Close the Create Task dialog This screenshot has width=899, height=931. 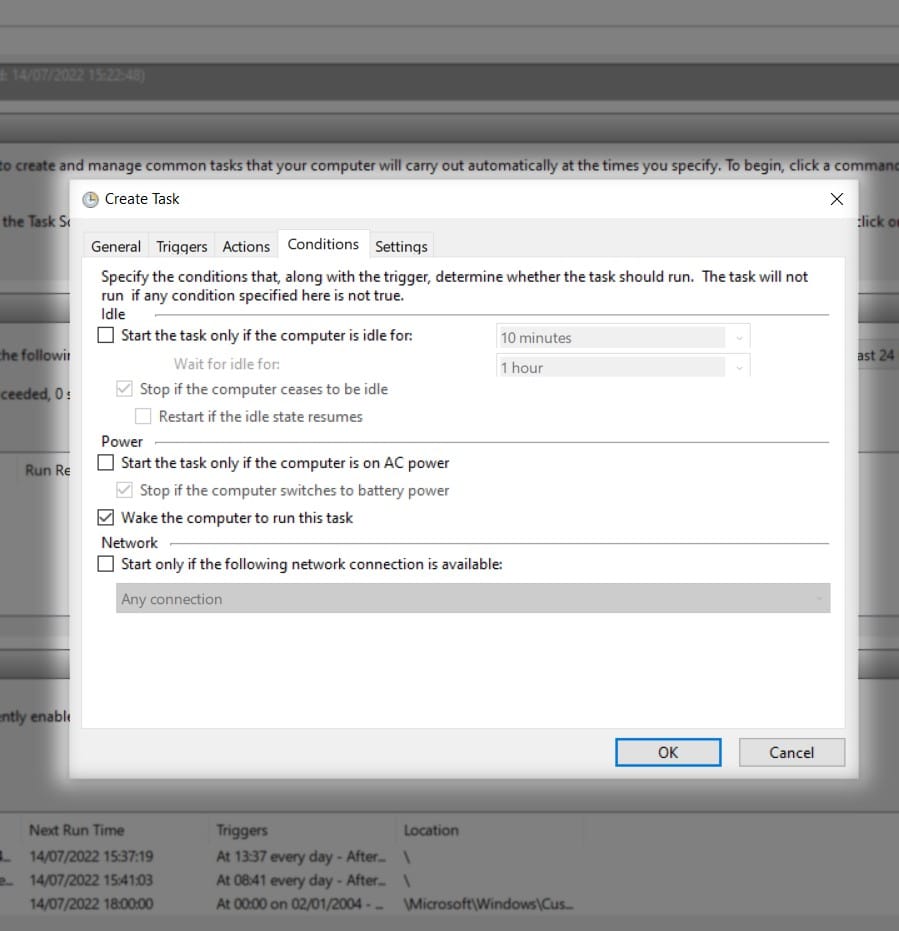837,199
